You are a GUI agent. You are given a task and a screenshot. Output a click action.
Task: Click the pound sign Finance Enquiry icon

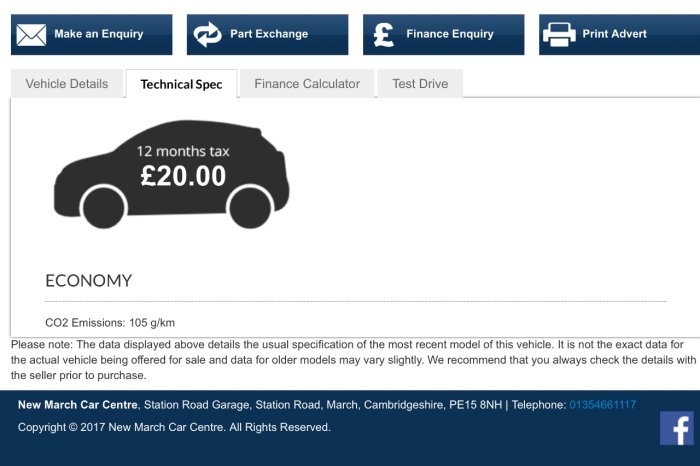(384, 35)
